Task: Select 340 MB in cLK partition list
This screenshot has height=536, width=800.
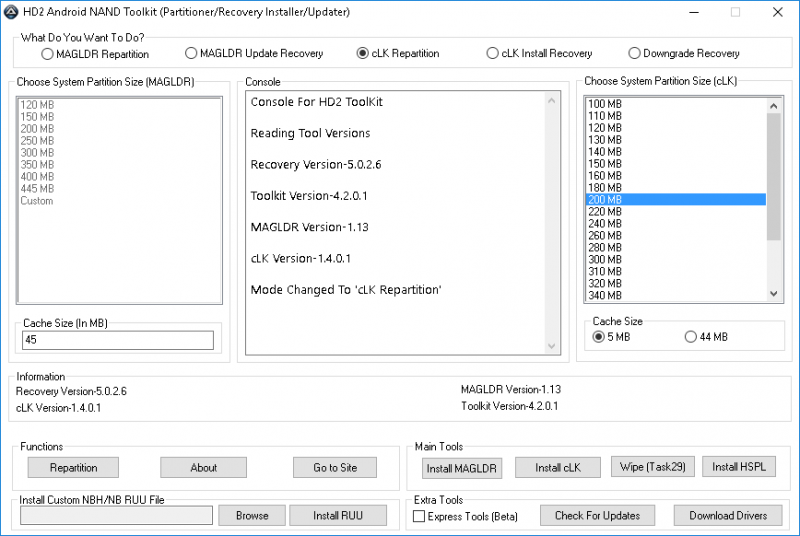Action: (x=676, y=296)
